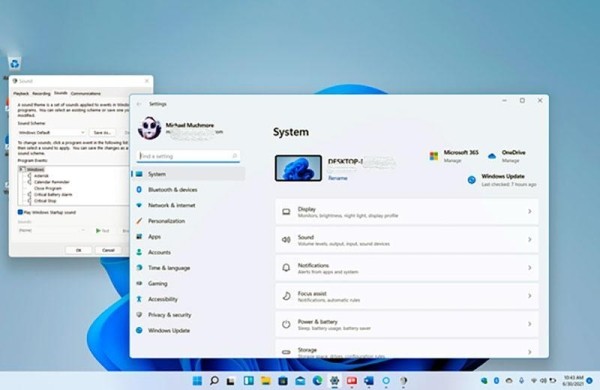600x390 pixels.
Task: Open Accessibility settings
Action: coord(188,299)
